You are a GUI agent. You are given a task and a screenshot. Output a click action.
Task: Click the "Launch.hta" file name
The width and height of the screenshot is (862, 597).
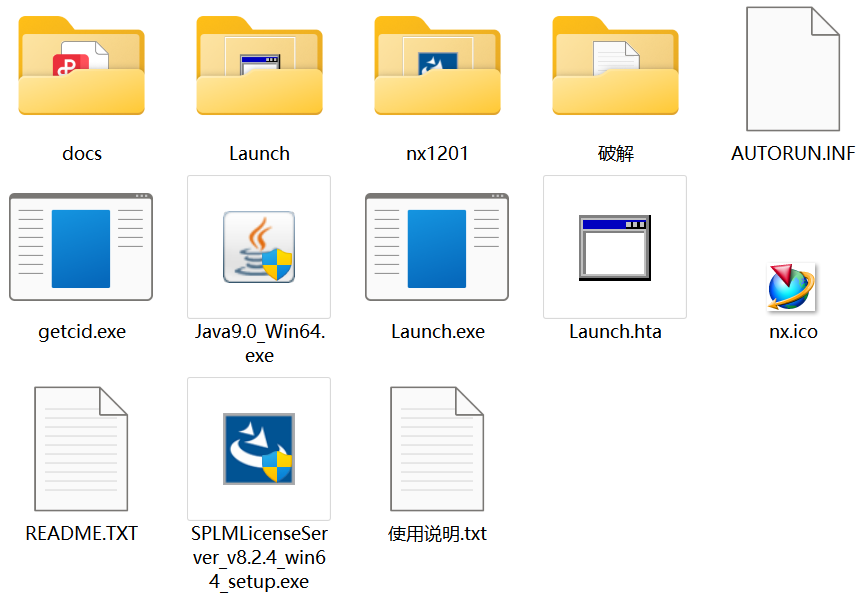pyautogui.click(x=616, y=332)
